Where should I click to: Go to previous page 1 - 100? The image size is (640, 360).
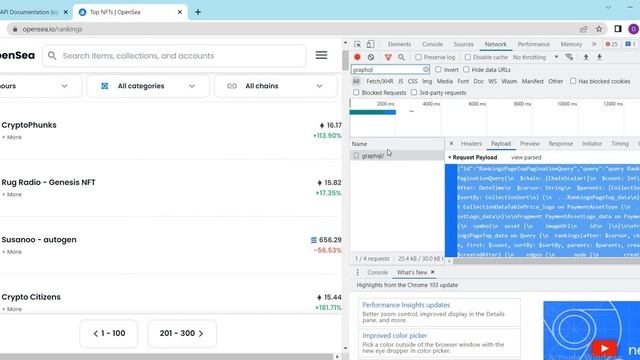pyautogui.click(x=109, y=333)
